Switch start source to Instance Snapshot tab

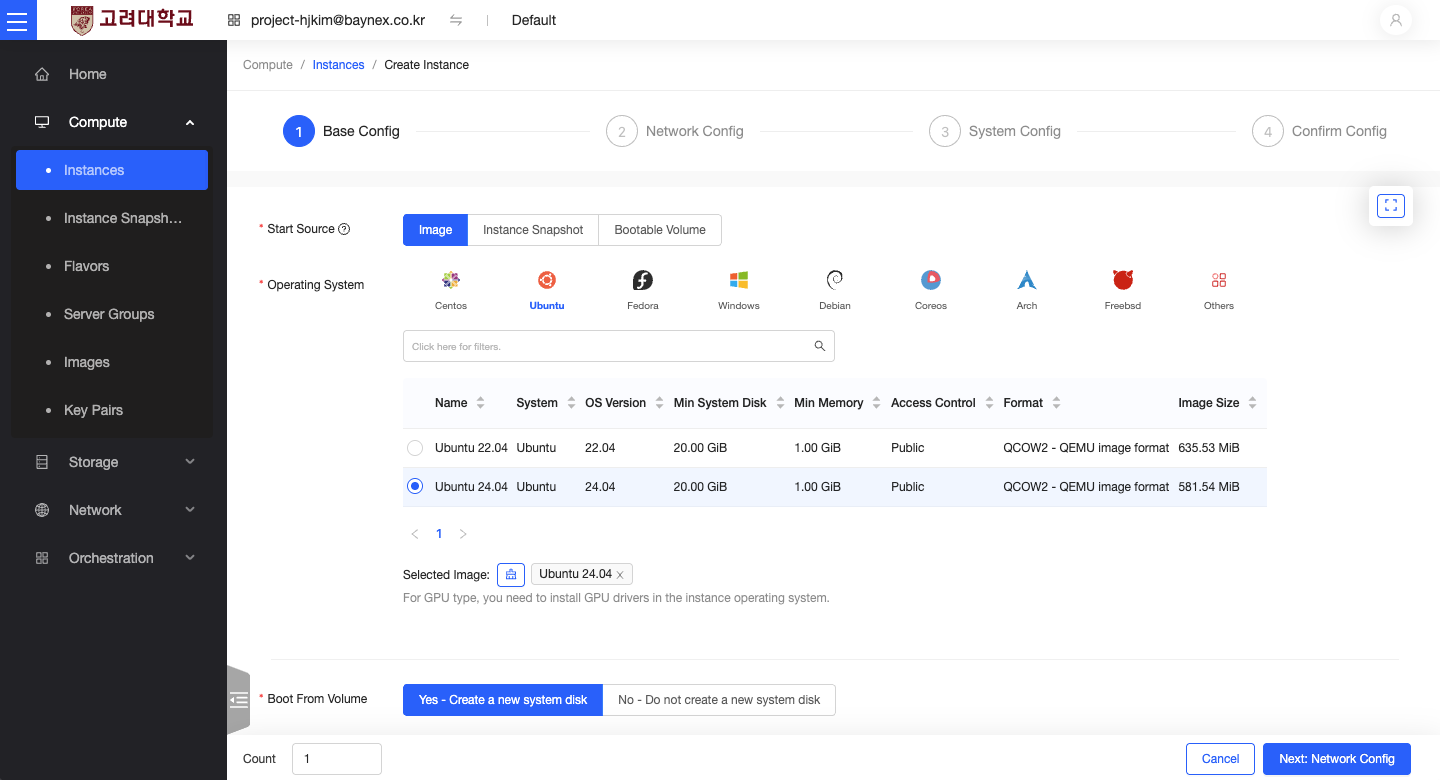(x=533, y=230)
